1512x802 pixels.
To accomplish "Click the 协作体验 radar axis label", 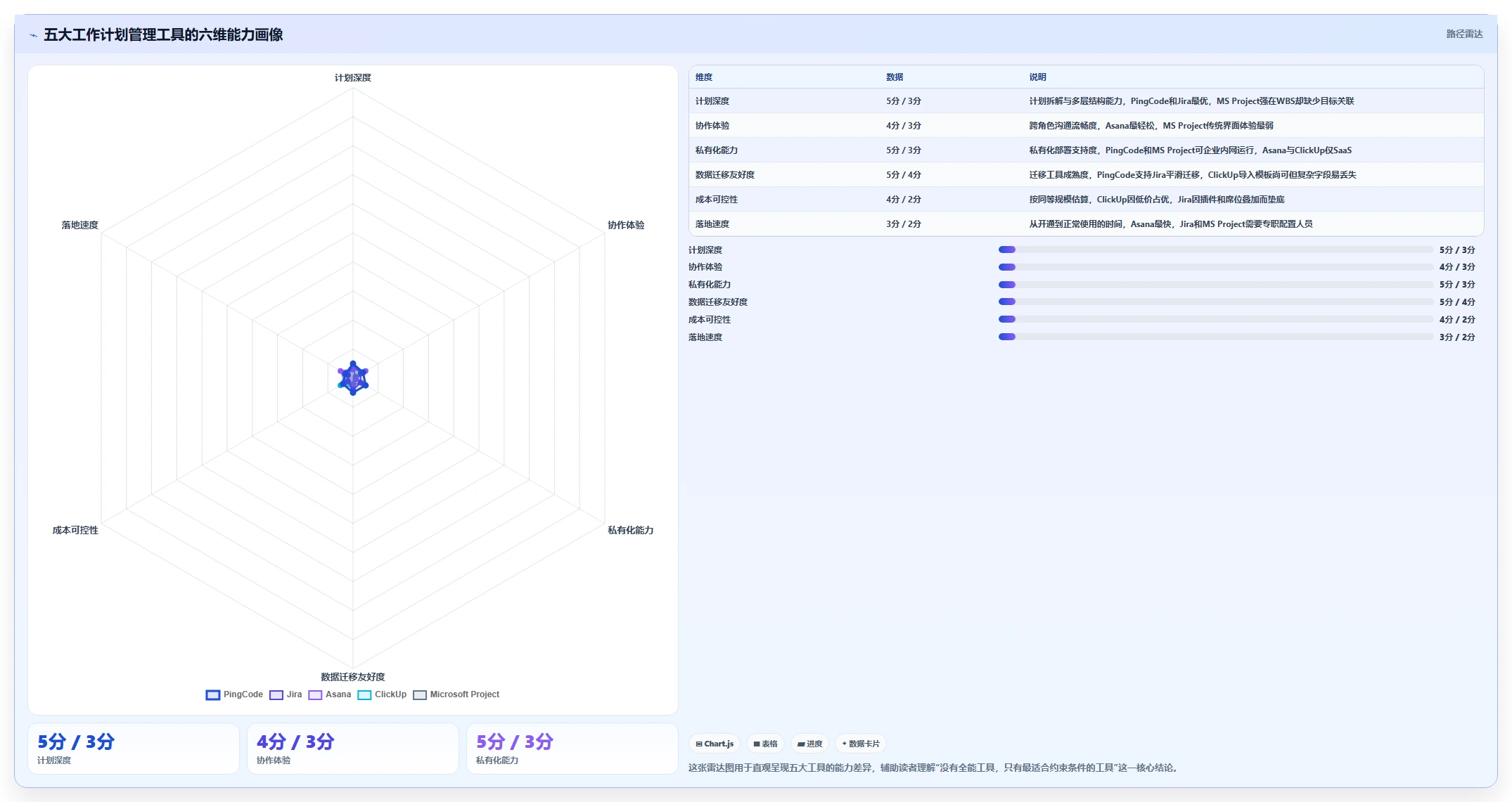I will [x=626, y=225].
